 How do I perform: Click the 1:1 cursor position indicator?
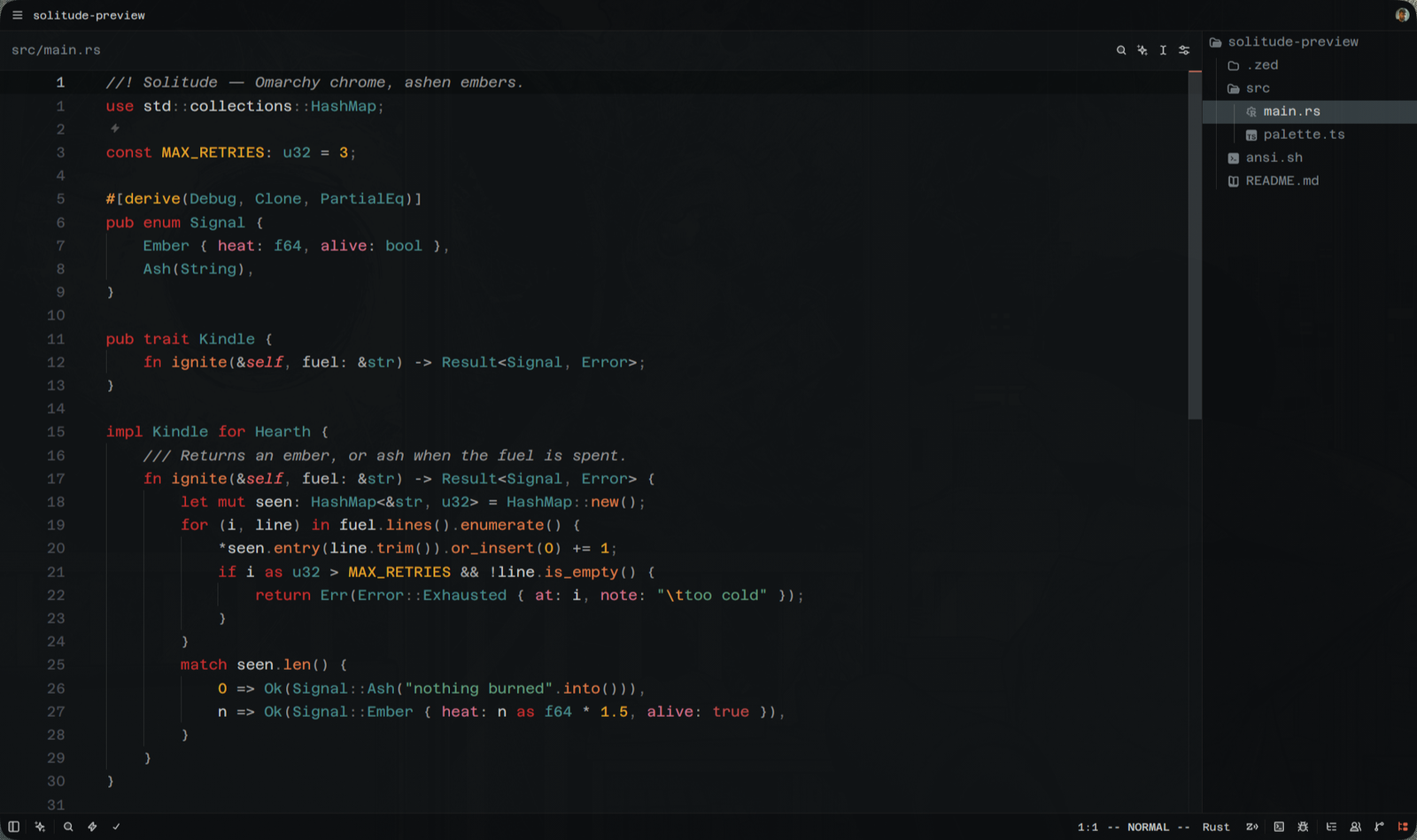[1088, 827]
